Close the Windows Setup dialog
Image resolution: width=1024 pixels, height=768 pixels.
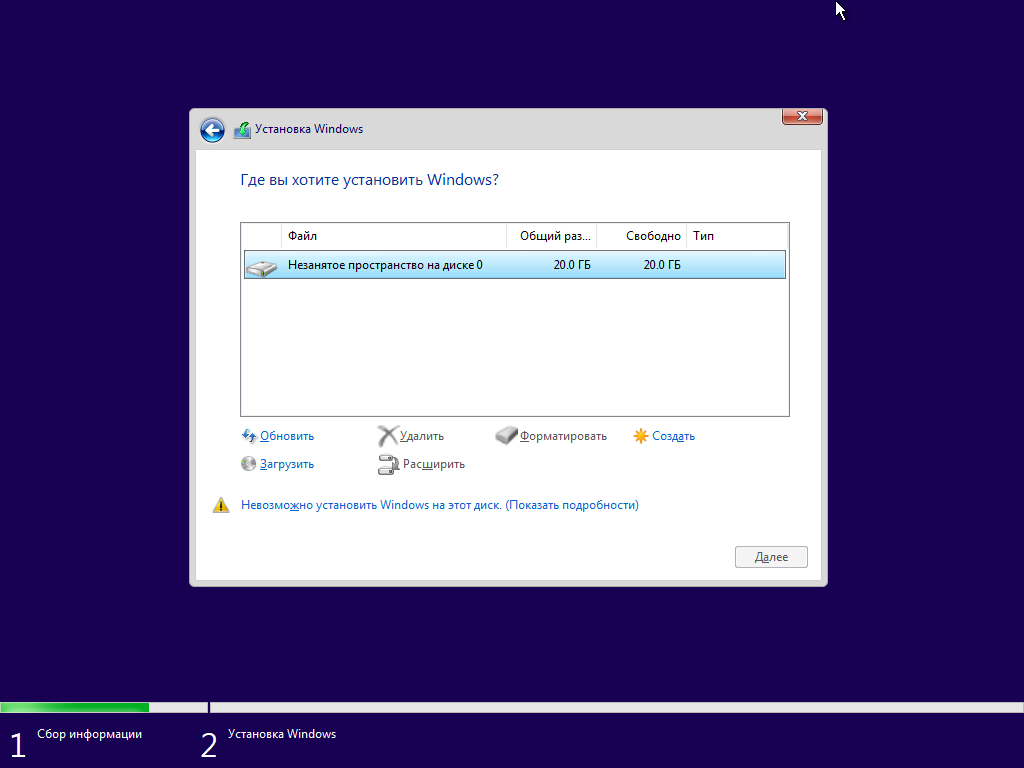[802, 117]
